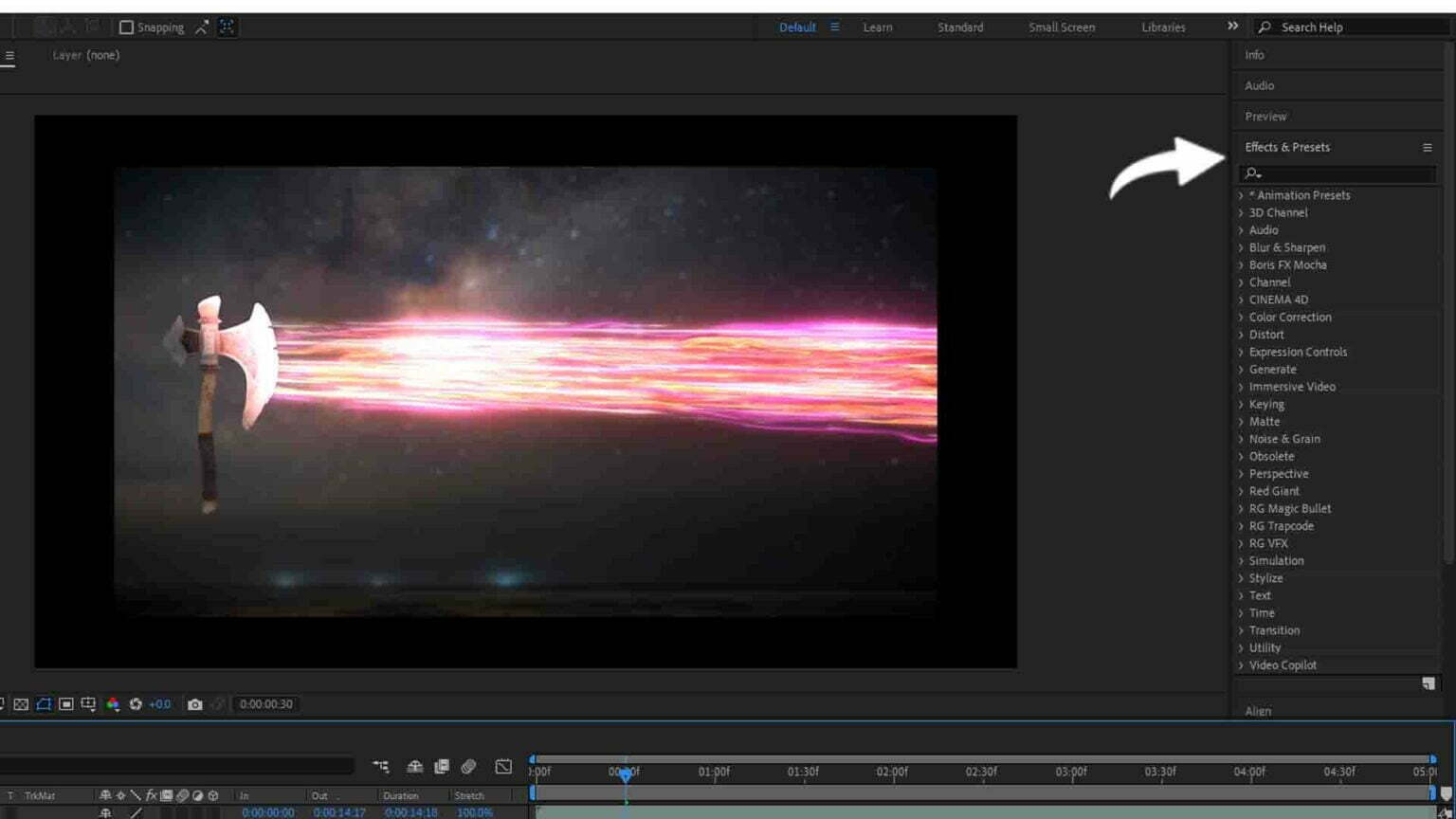Take a snapshot with the camera icon
The width and height of the screenshot is (1456, 819).
click(x=195, y=704)
